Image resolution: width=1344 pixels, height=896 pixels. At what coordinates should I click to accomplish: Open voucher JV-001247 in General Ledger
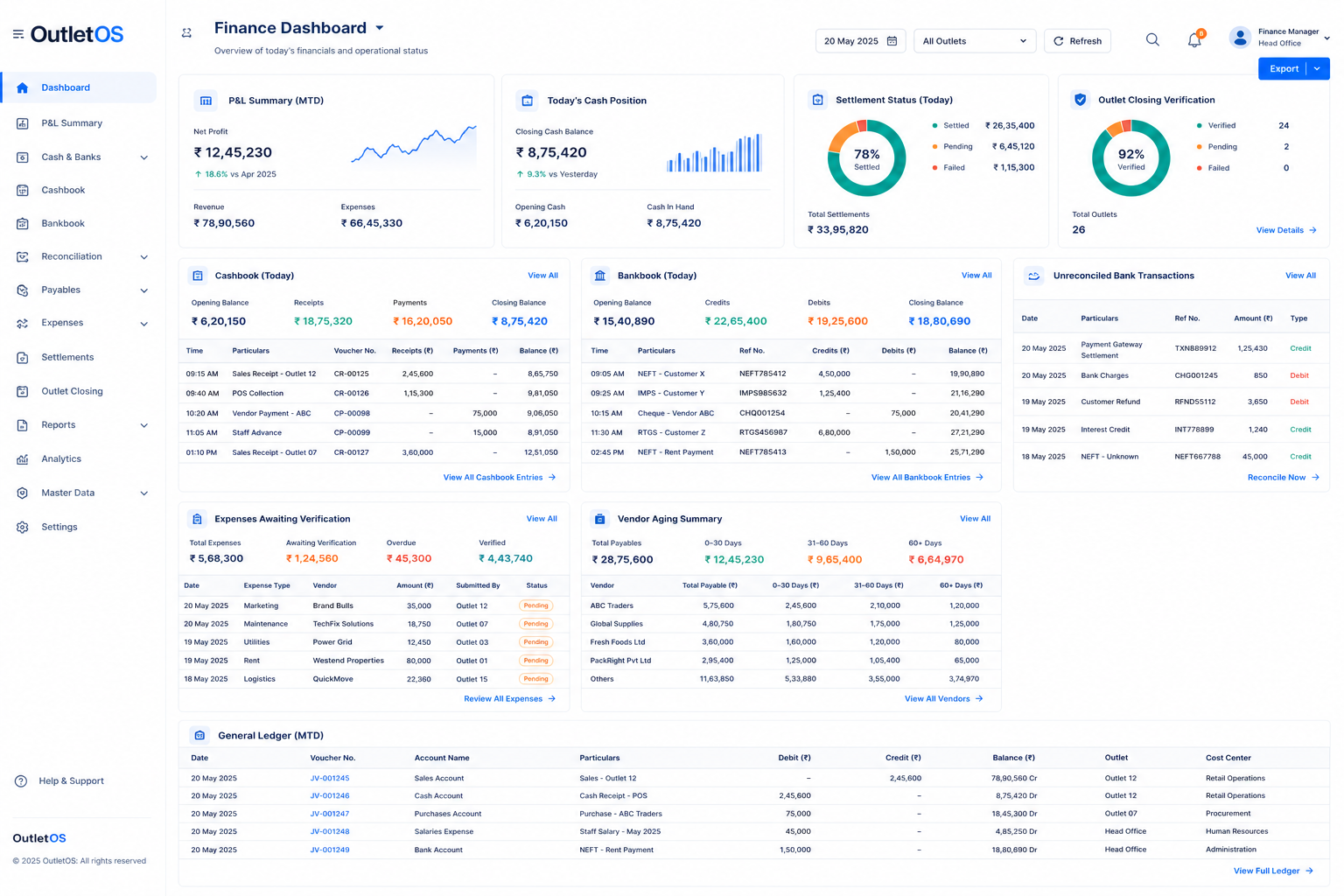pyautogui.click(x=330, y=814)
